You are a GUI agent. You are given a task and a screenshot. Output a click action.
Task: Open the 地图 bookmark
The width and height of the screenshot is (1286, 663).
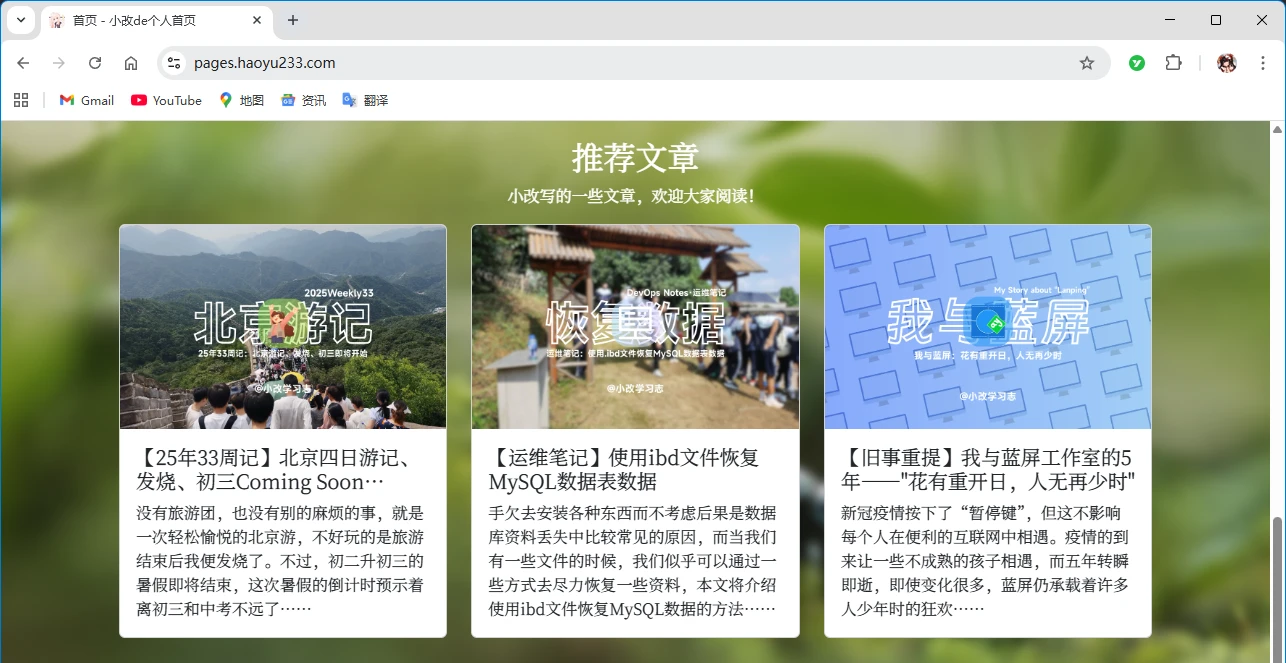(x=241, y=100)
